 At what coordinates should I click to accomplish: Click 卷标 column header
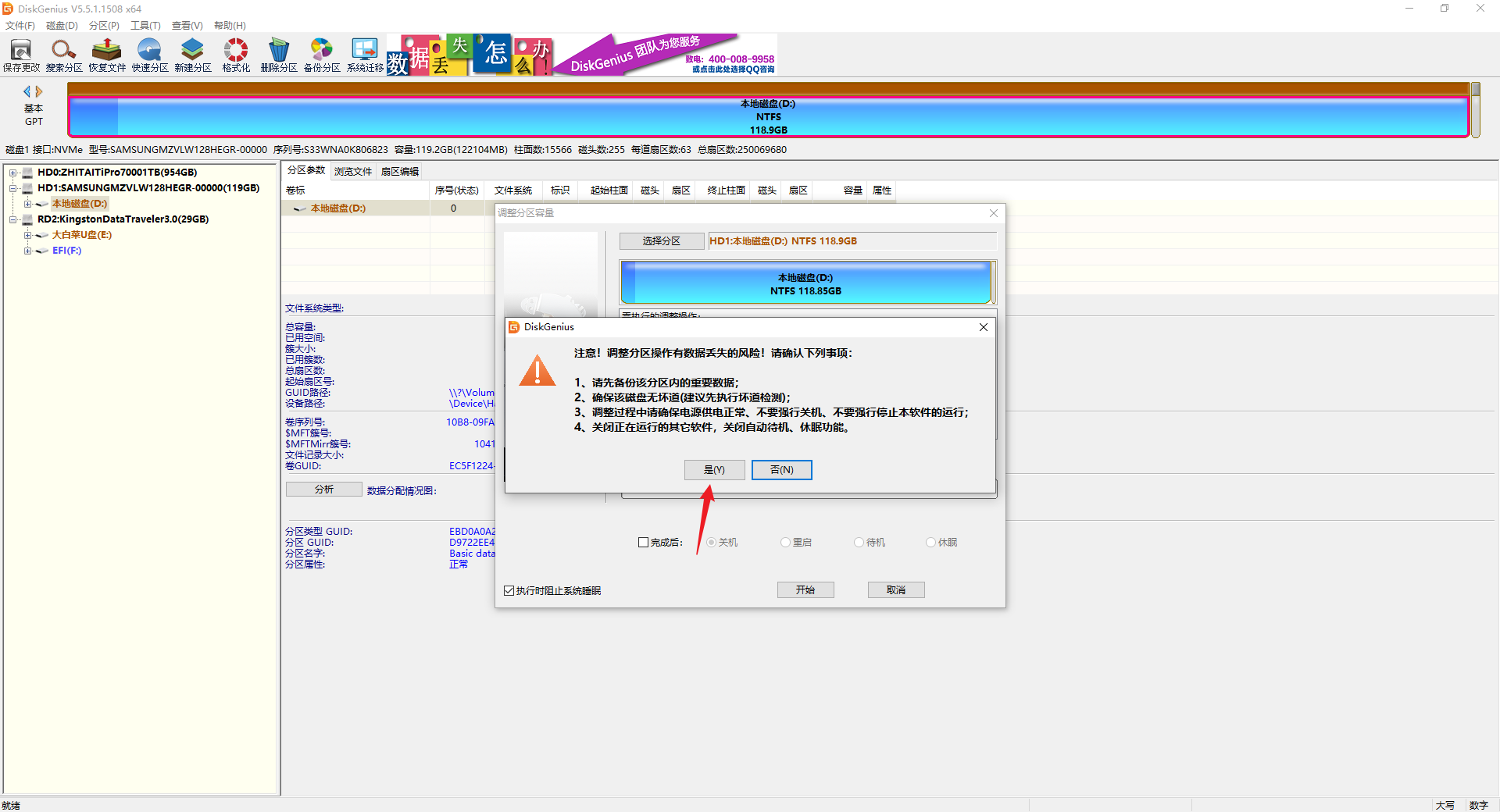pos(355,191)
